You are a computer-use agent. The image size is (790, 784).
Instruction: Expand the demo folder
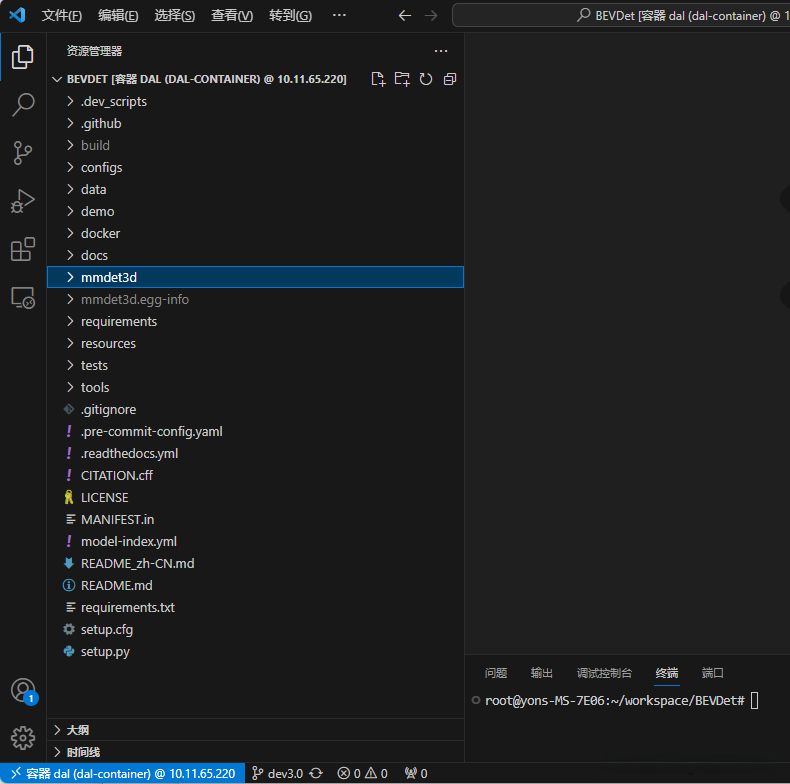[255, 211]
